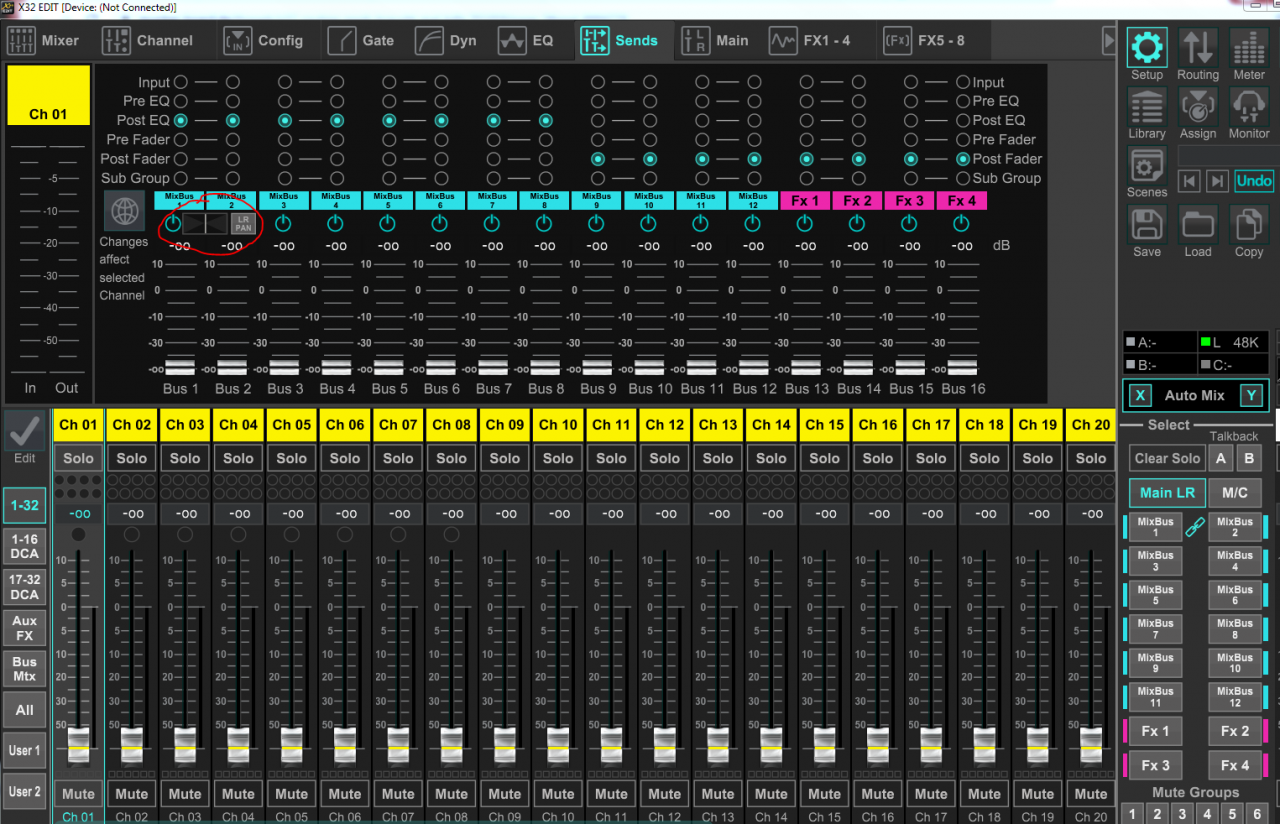
Task: Click Talkback B button
Action: 1248,458
